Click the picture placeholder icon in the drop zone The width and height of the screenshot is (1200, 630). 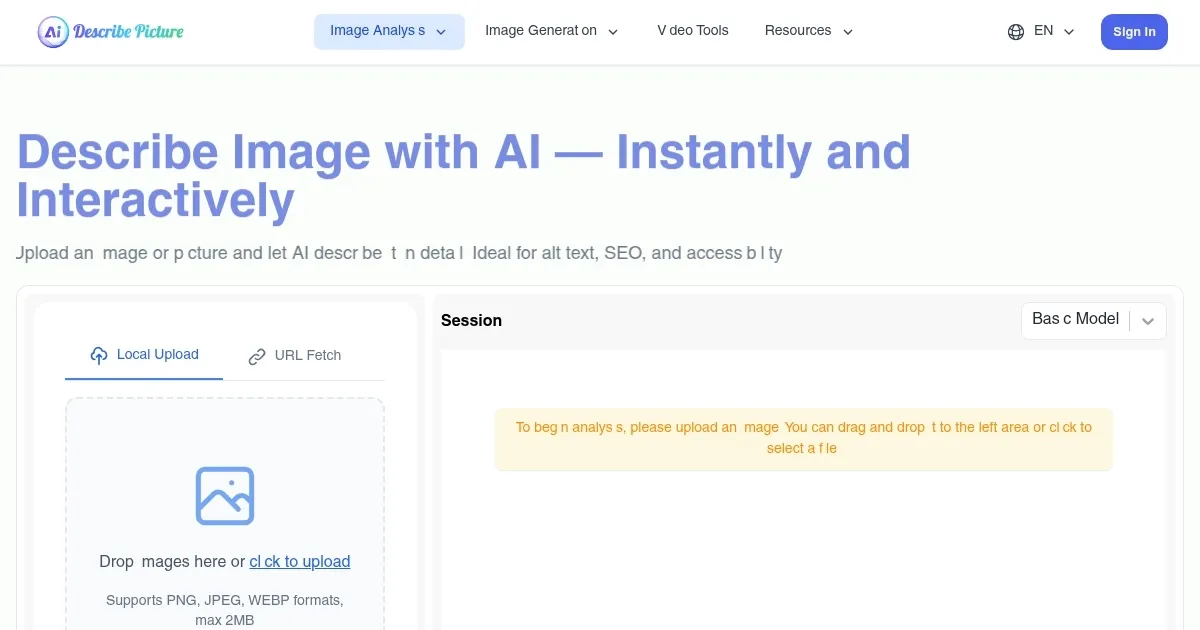(225, 496)
